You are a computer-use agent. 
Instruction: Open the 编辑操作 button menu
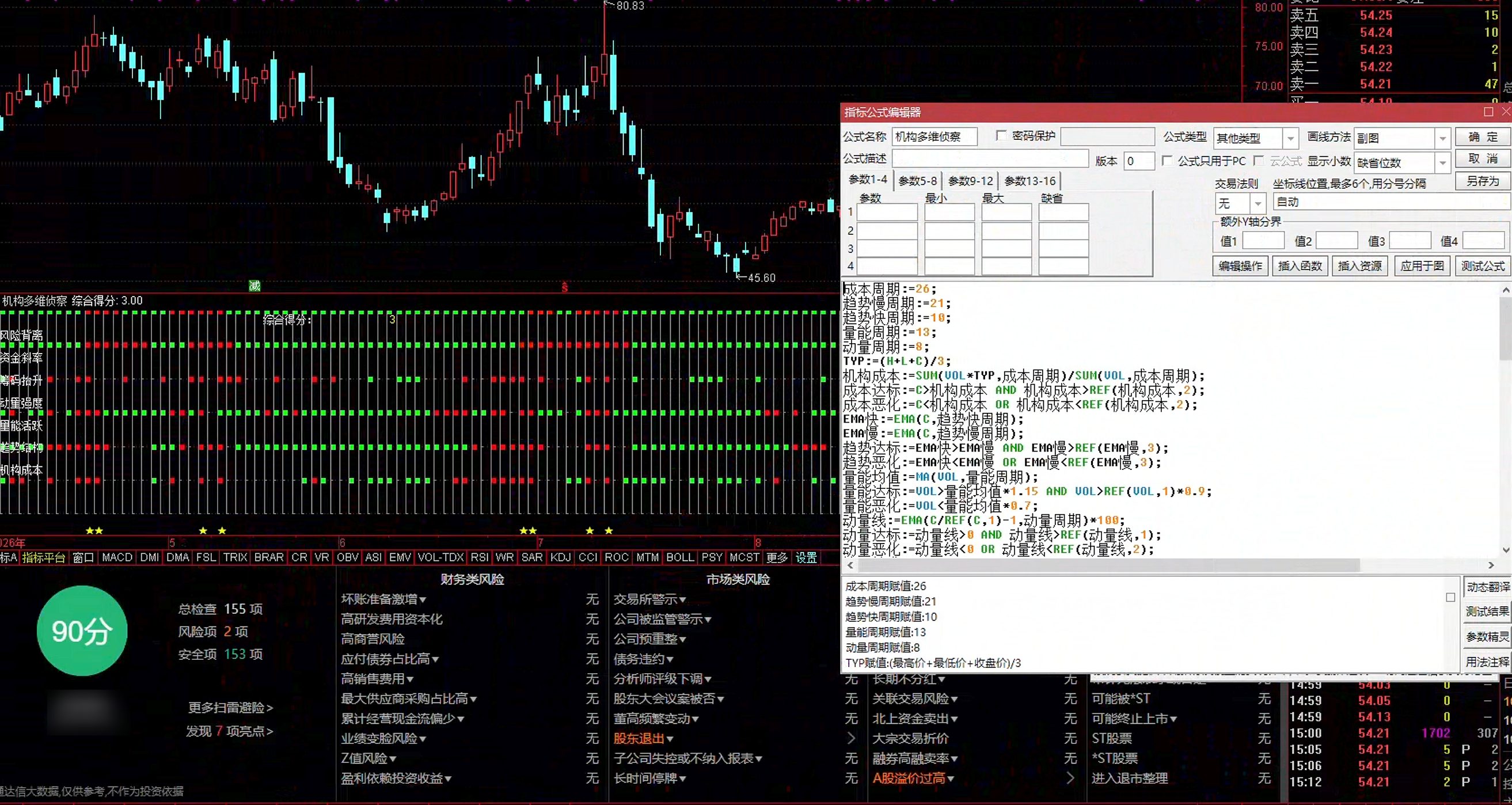[1240, 266]
